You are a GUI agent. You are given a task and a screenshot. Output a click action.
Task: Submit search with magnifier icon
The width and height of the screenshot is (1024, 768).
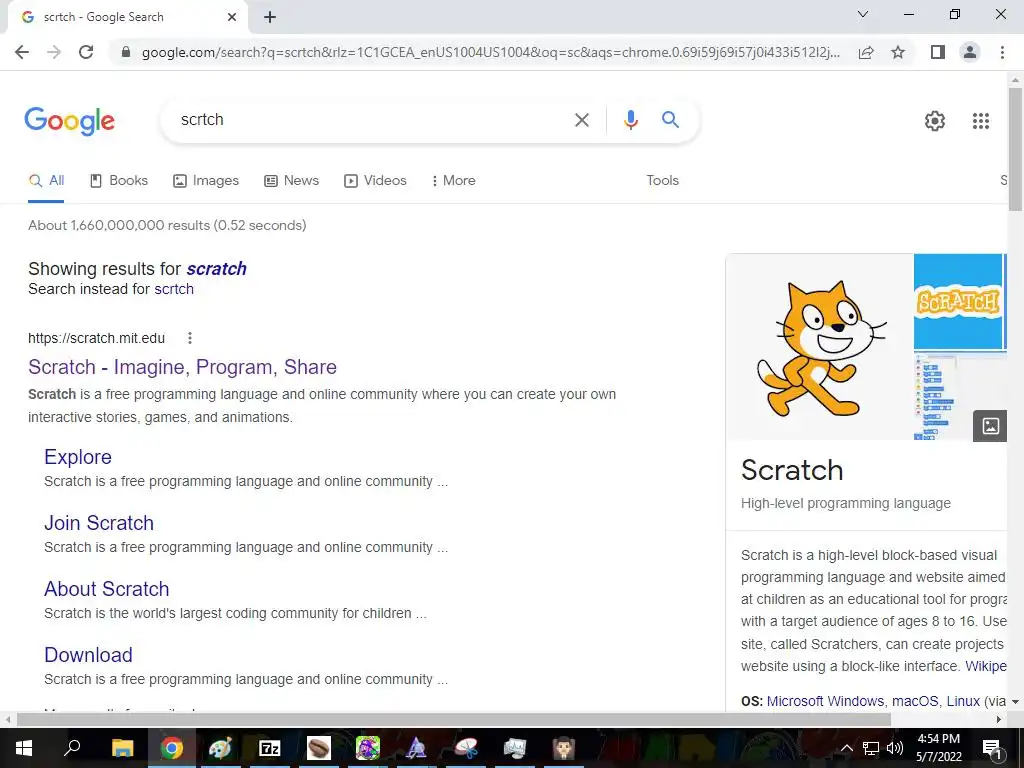[670, 120]
